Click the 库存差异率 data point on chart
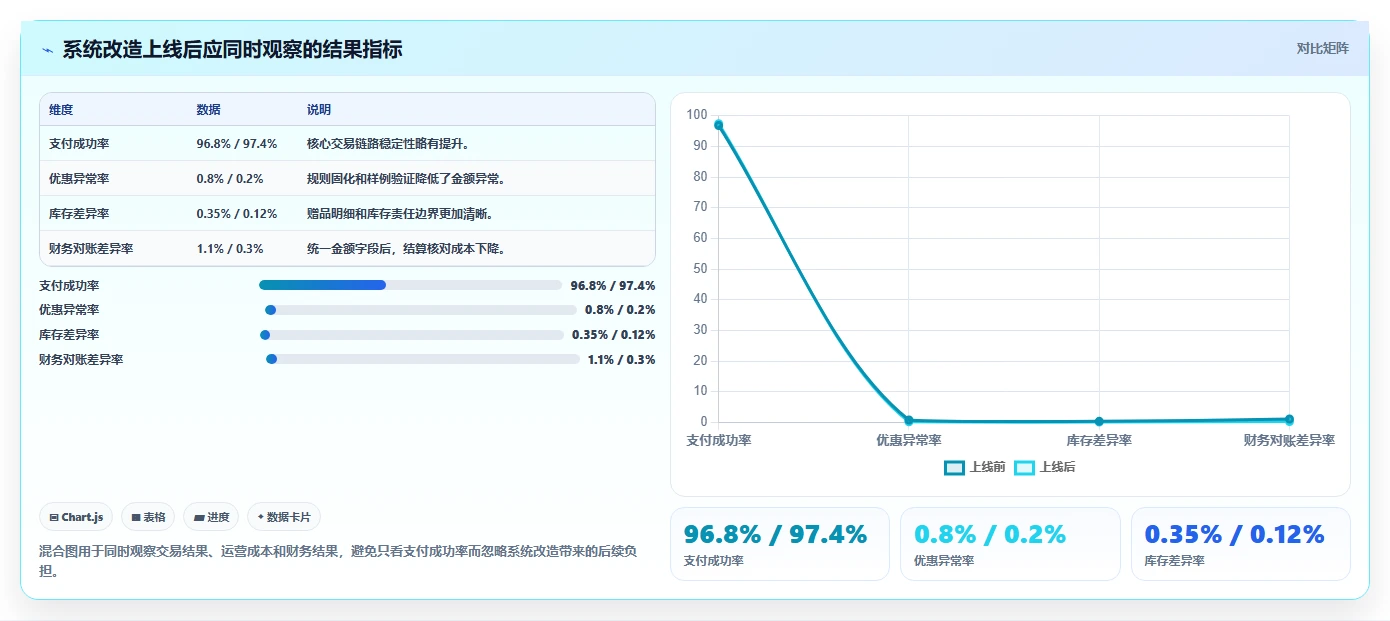Viewport: 1390px width, 621px height. pyautogui.click(x=1099, y=421)
